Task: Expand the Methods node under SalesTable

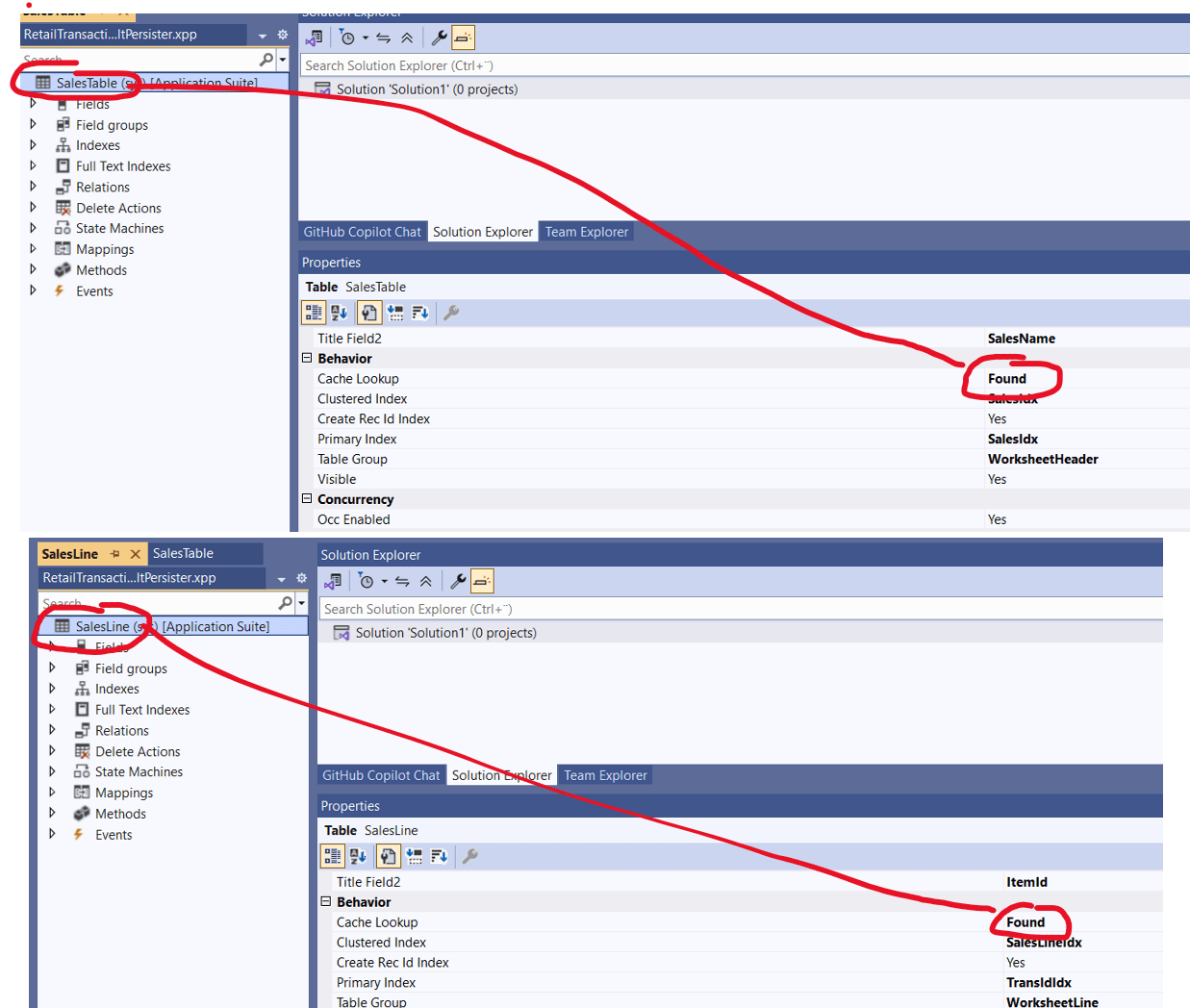Action: point(33,270)
